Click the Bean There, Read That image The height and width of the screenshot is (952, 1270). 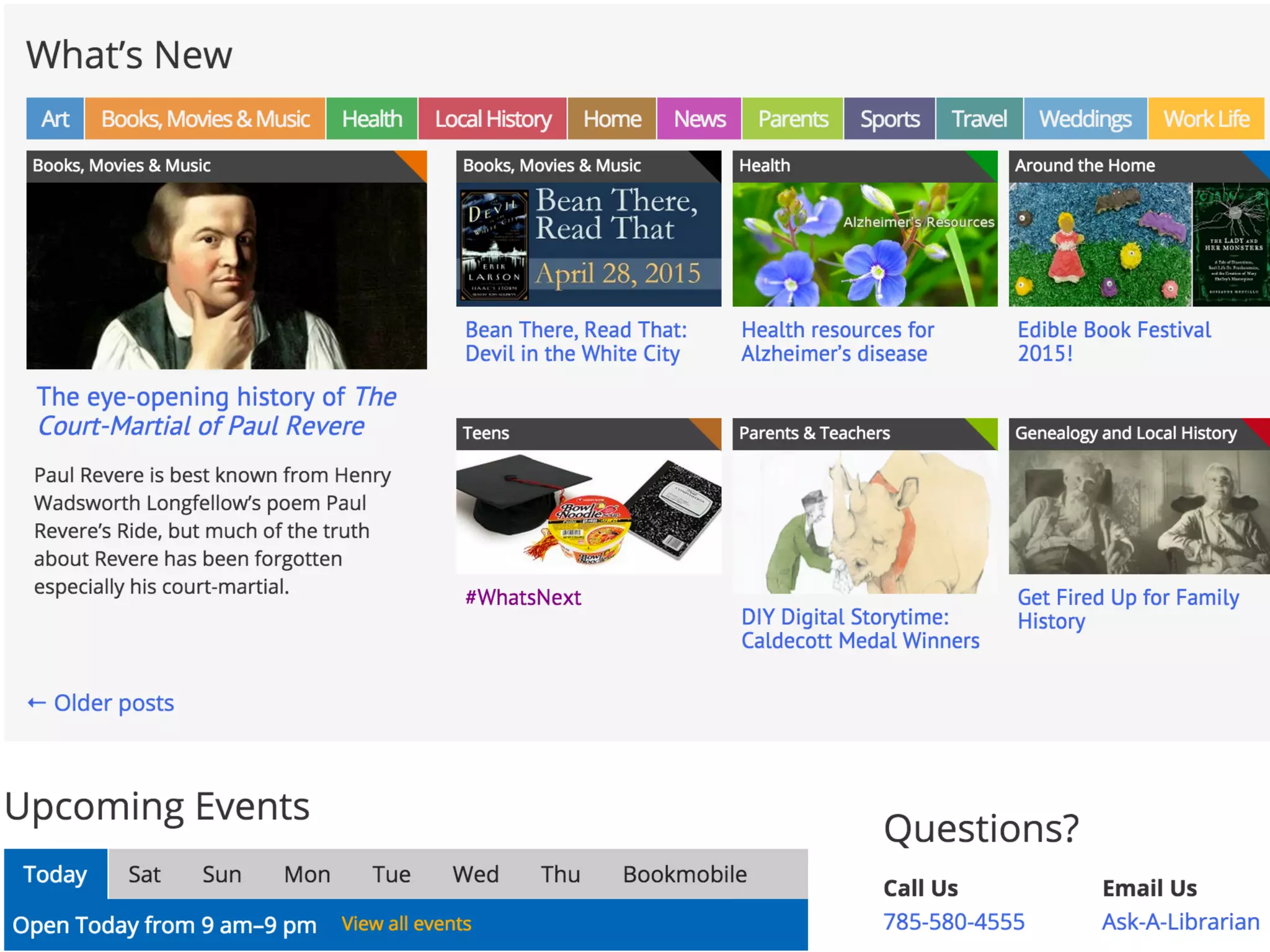[x=588, y=244]
